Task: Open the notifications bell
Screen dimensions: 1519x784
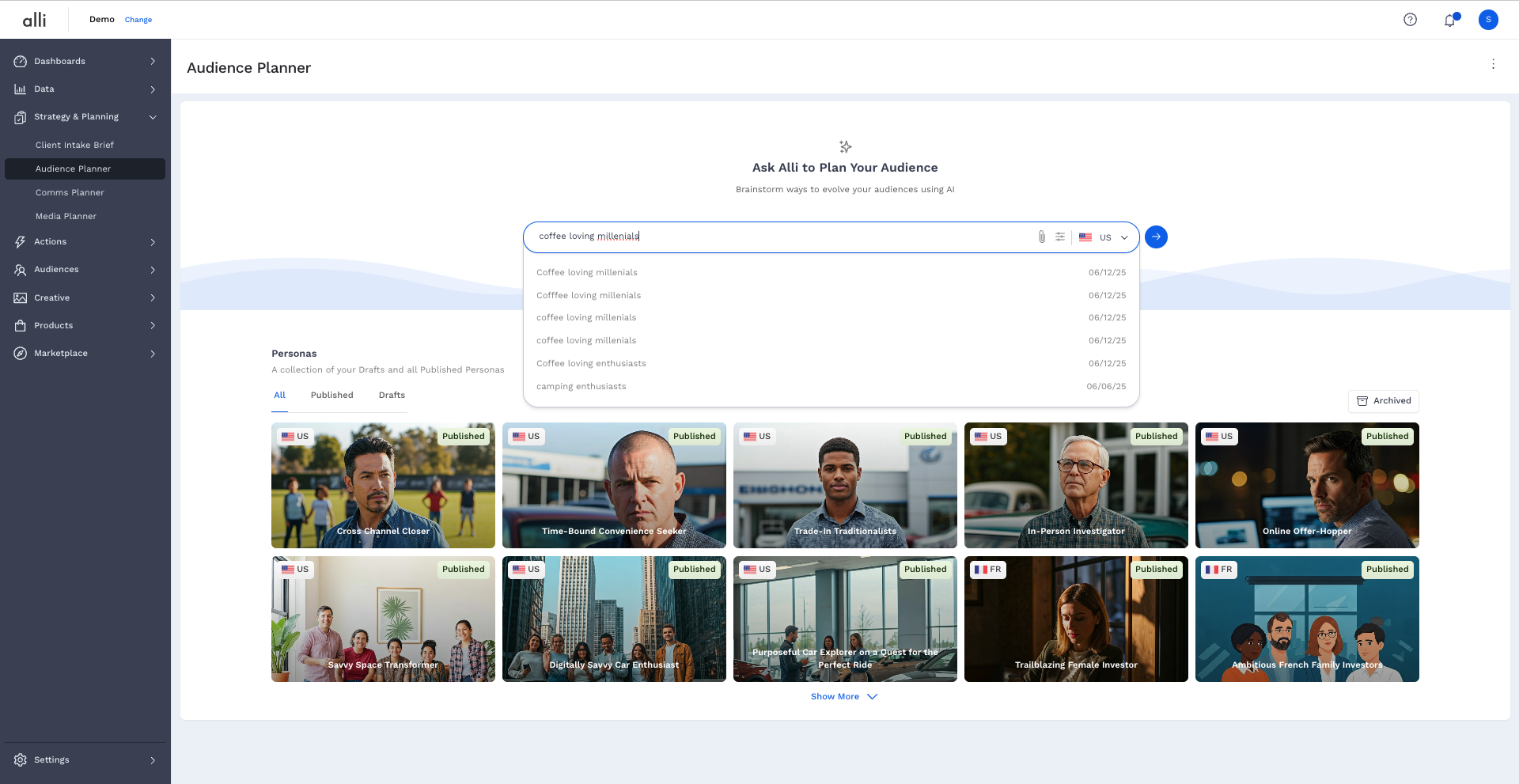Action: (1449, 21)
